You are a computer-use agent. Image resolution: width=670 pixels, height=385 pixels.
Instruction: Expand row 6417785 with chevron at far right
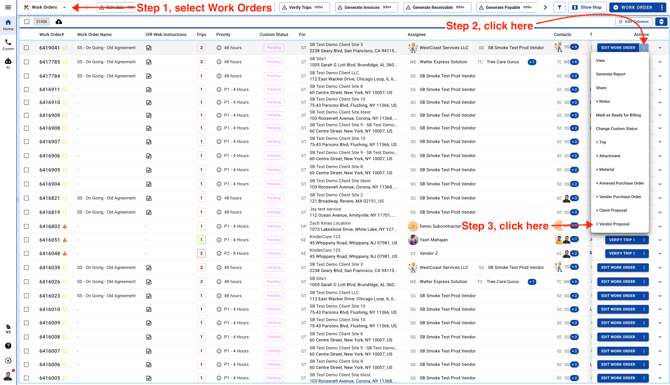point(660,62)
